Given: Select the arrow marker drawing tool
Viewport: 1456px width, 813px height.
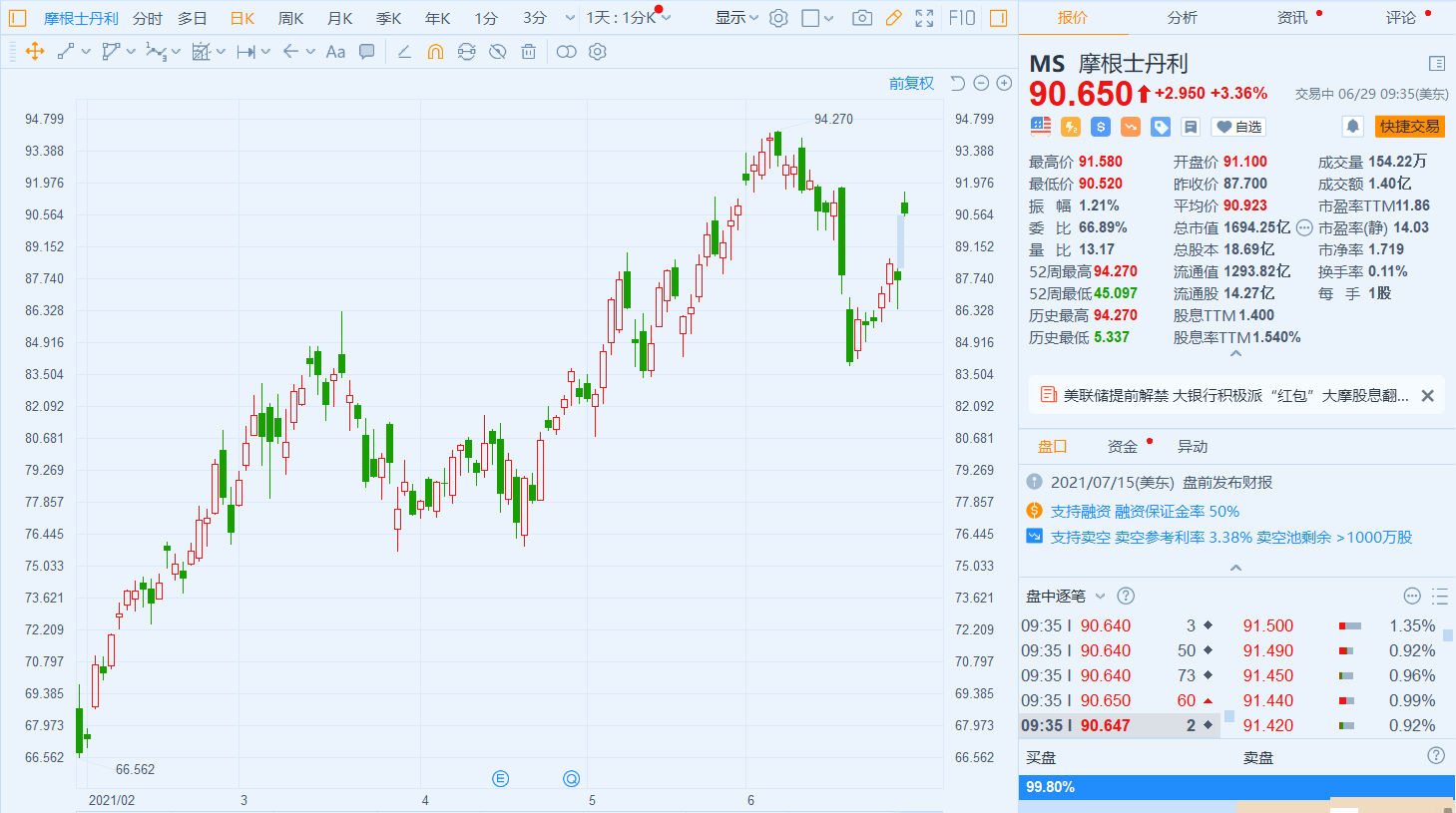Looking at the screenshot, I should point(290,52).
